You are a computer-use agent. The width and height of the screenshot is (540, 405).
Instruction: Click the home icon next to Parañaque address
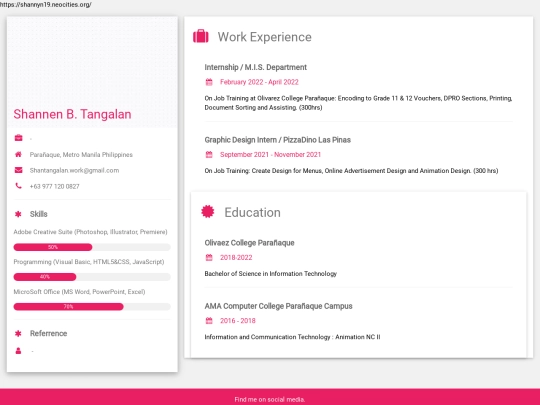click(18, 154)
